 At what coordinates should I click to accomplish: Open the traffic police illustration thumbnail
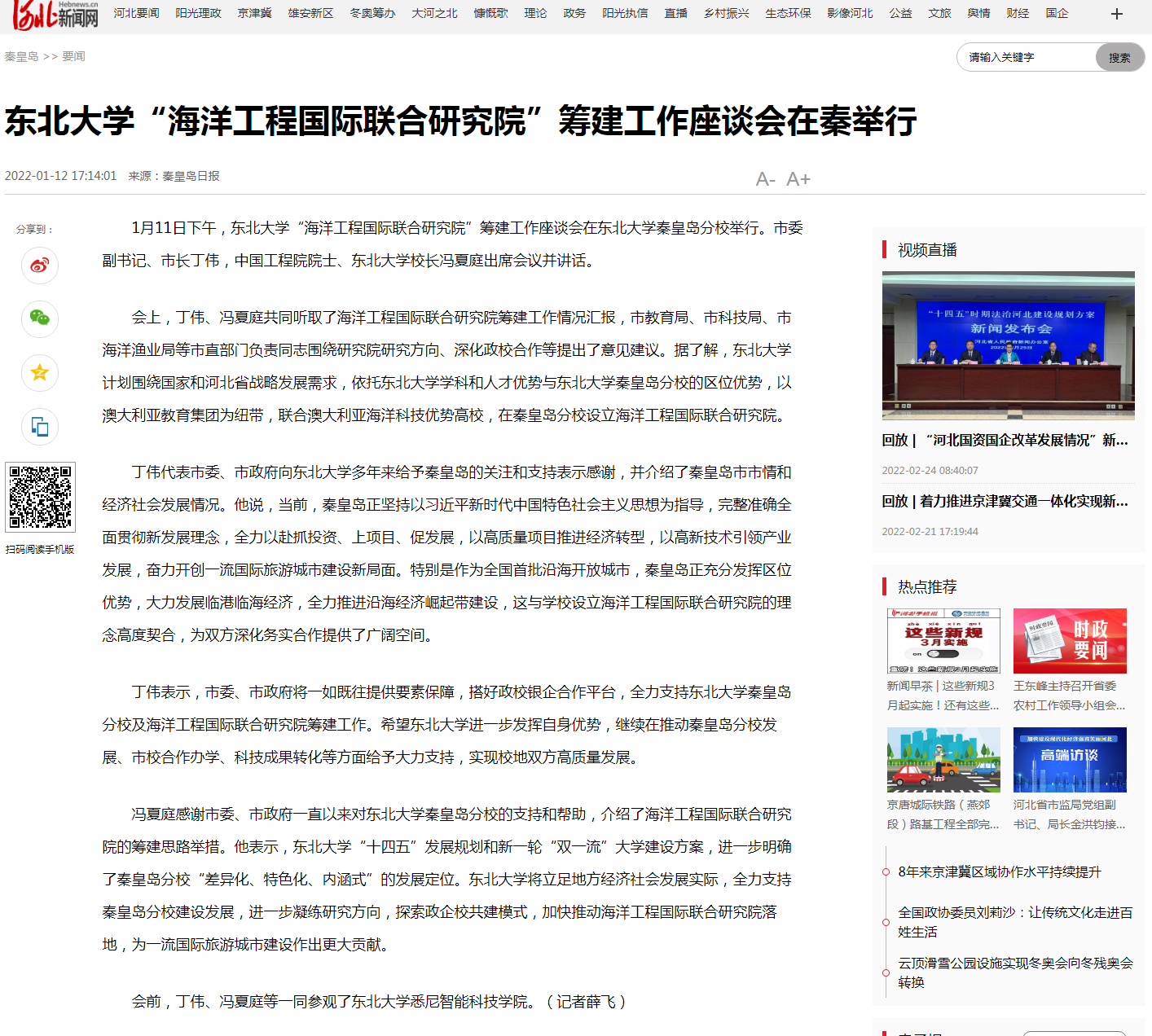(x=943, y=760)
